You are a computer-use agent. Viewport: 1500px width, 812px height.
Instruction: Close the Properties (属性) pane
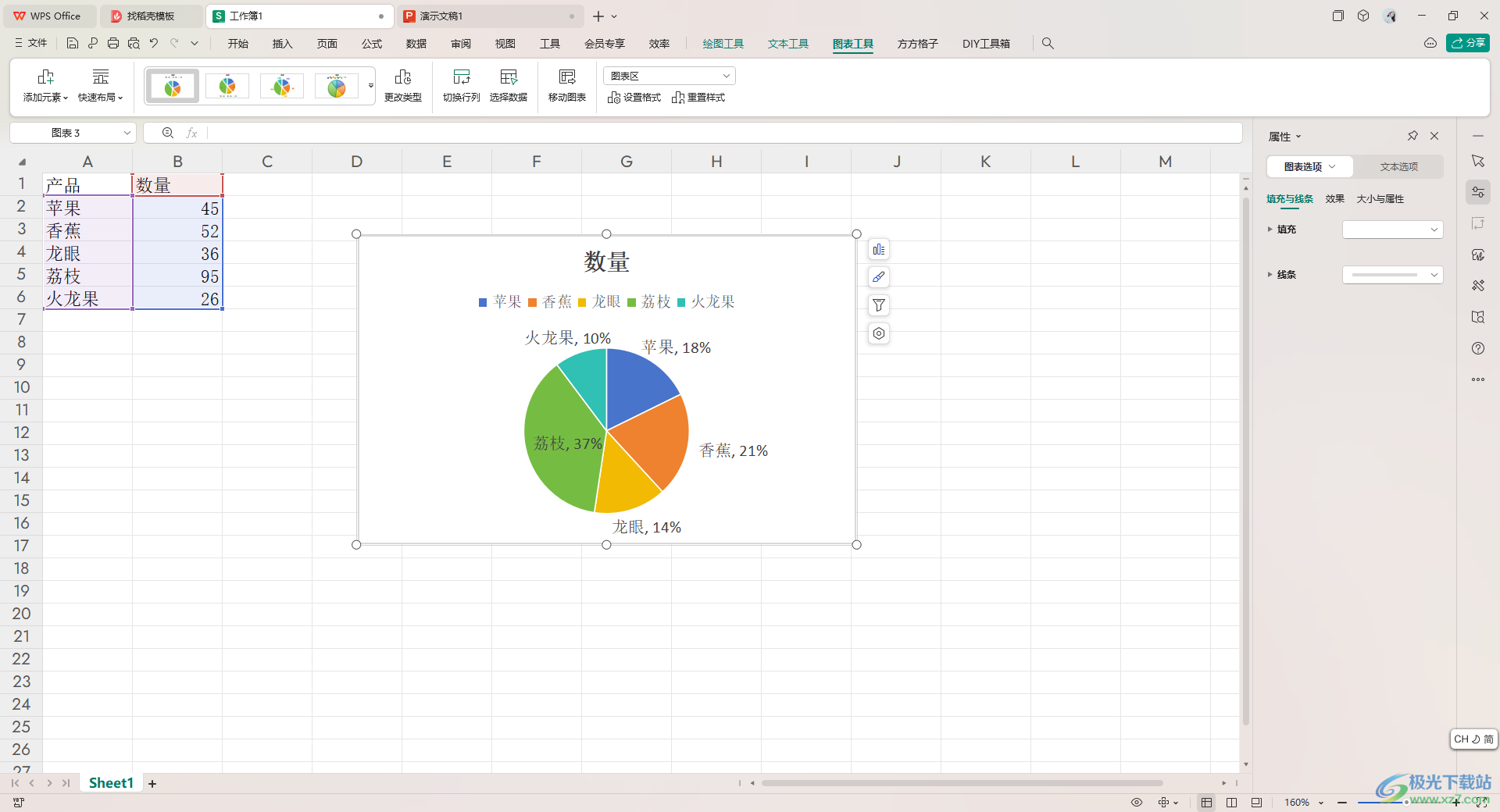(1434, 136)
